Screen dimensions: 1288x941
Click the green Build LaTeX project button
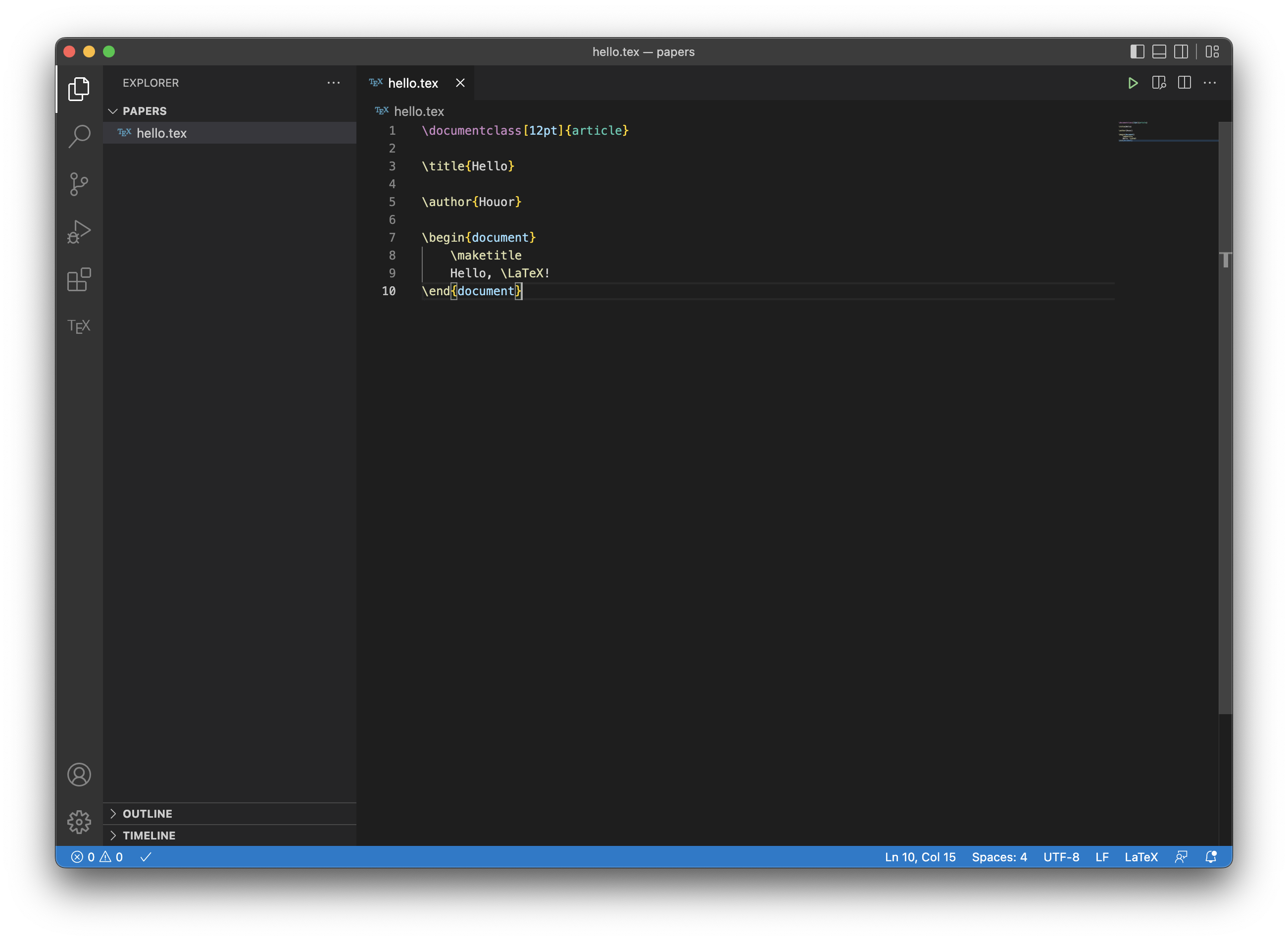coord(1133,83)
